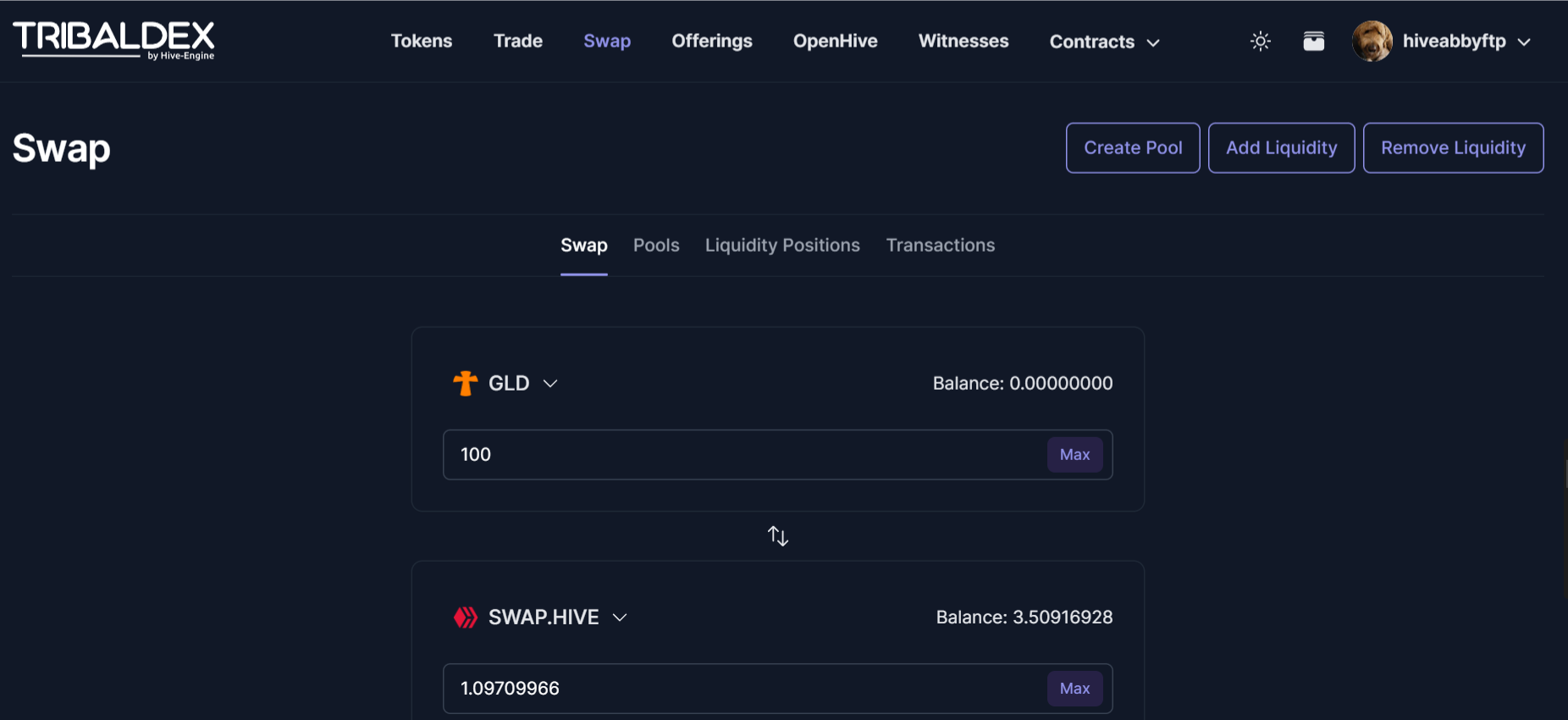Go to the Tokens nav item

point(422,41)
